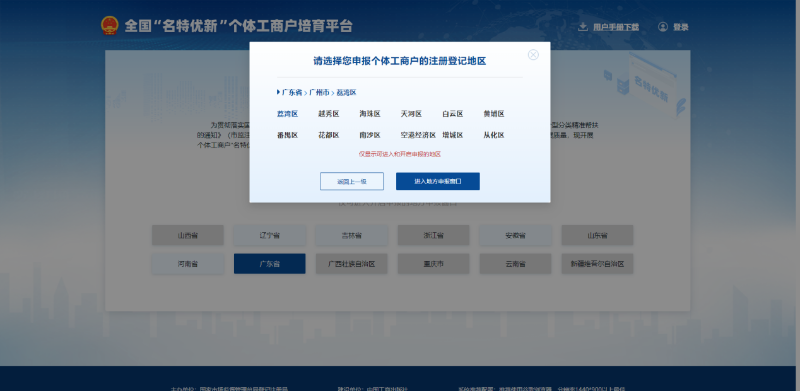The height and width of the screenshot is (391, 800).
Task: Choose the 从化区 district option
Action: pos(494,135)
